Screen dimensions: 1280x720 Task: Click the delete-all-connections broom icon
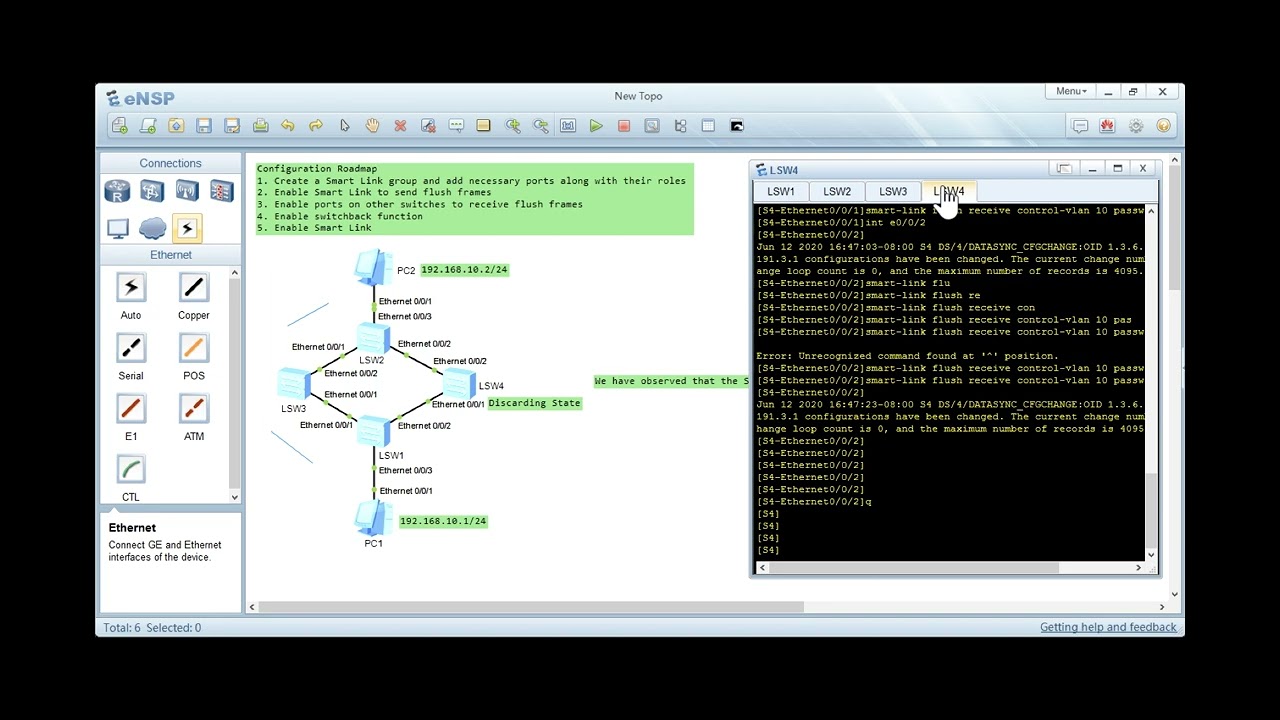pyautogui.click(x=428, y=126)
